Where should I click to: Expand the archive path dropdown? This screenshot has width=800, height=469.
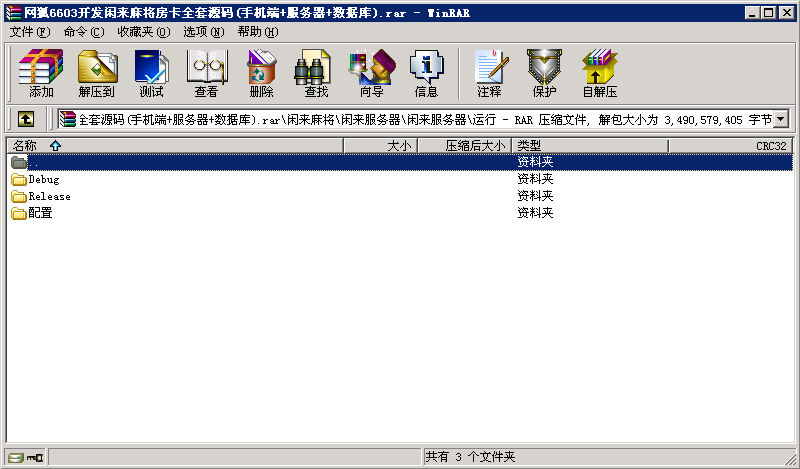(780, 119)
